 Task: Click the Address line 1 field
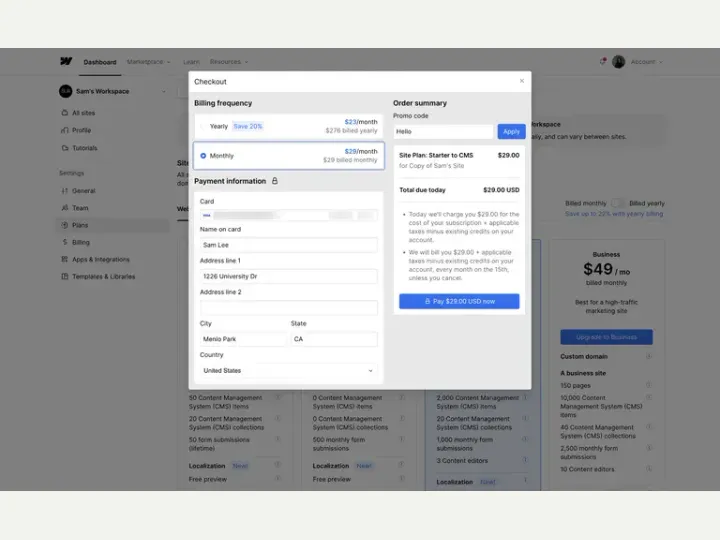[x=288, y=276]
